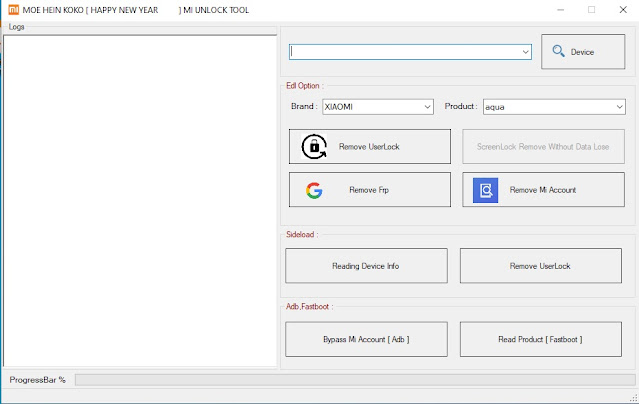The width and height of the screenshot is (639, 404).
Task: Click the magnifier icon on Device button
Action: 558,51
